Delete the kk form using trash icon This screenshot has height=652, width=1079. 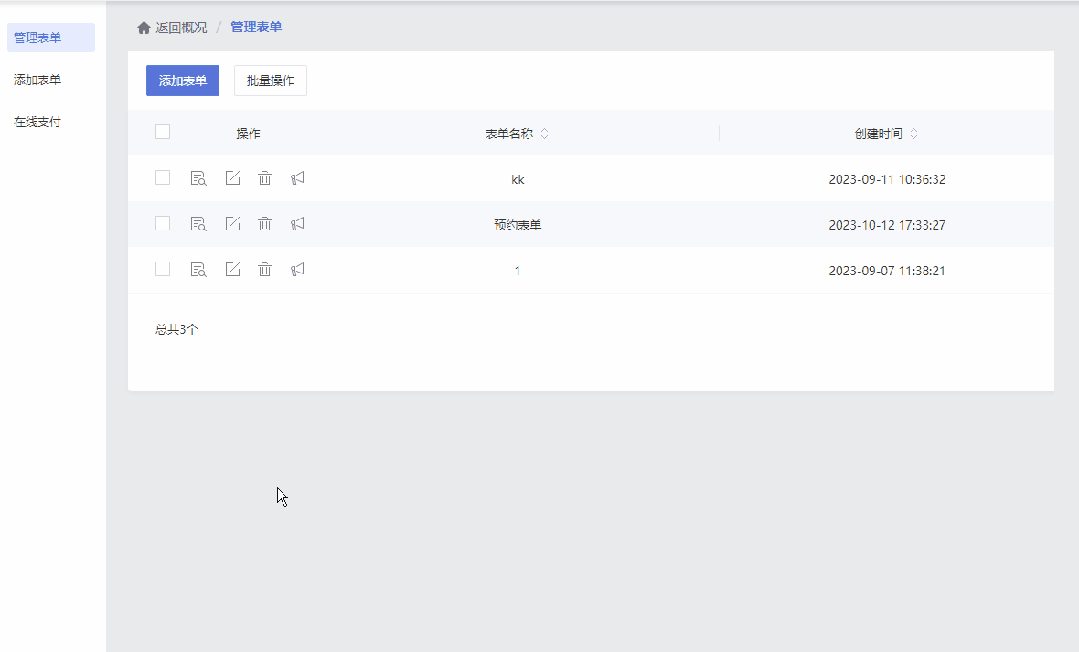click(265, 178)
